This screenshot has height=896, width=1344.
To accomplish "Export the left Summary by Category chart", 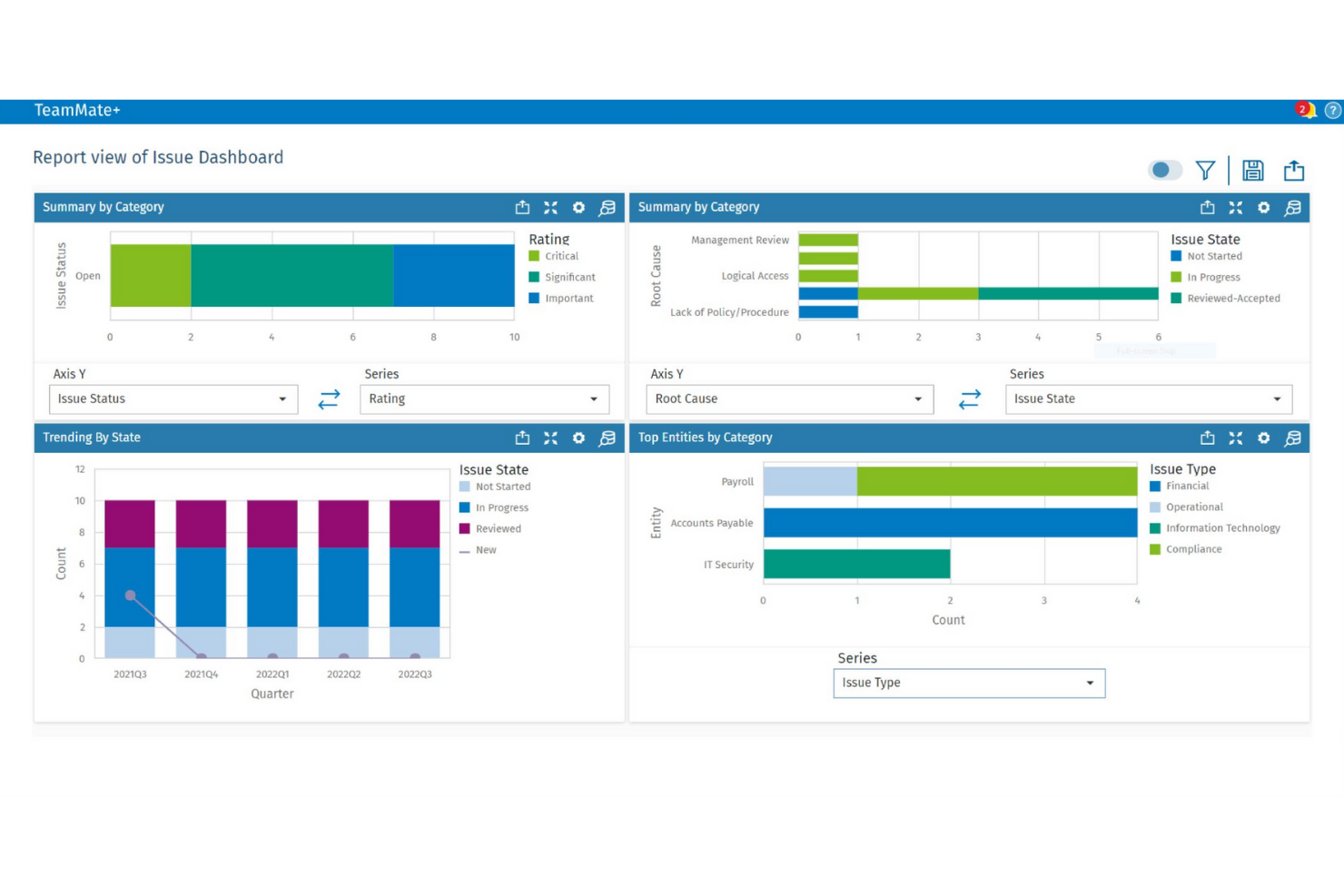I will (522, 208).
